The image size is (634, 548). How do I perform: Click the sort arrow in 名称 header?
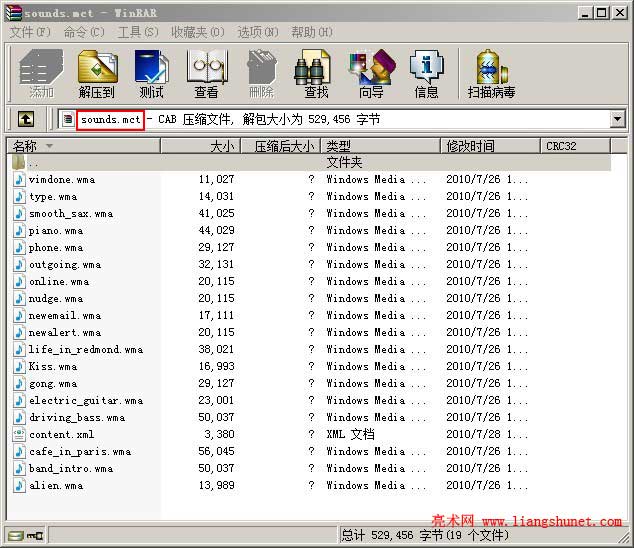coord(49,146)
